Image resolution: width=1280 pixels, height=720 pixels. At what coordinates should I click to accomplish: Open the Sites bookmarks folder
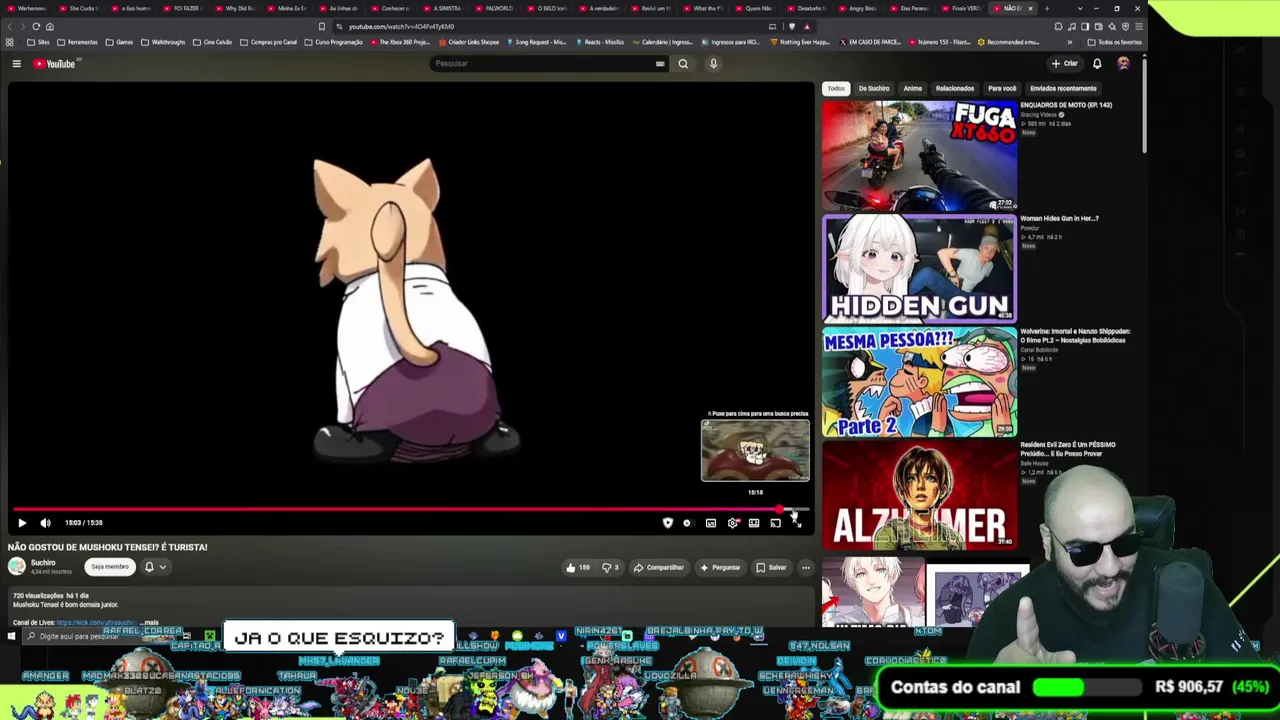pos(38,42)
